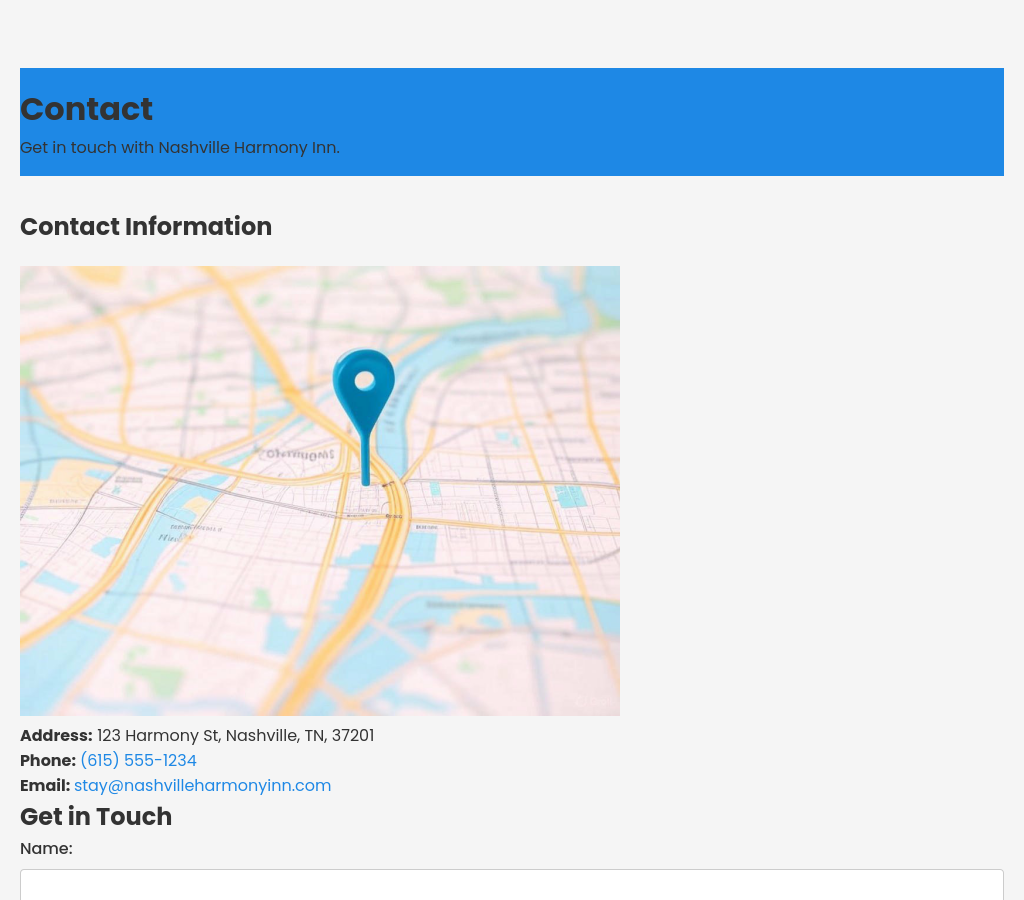Click the bold "Address:" label
The image size is (1024, 900).
[x=56, y=736]
